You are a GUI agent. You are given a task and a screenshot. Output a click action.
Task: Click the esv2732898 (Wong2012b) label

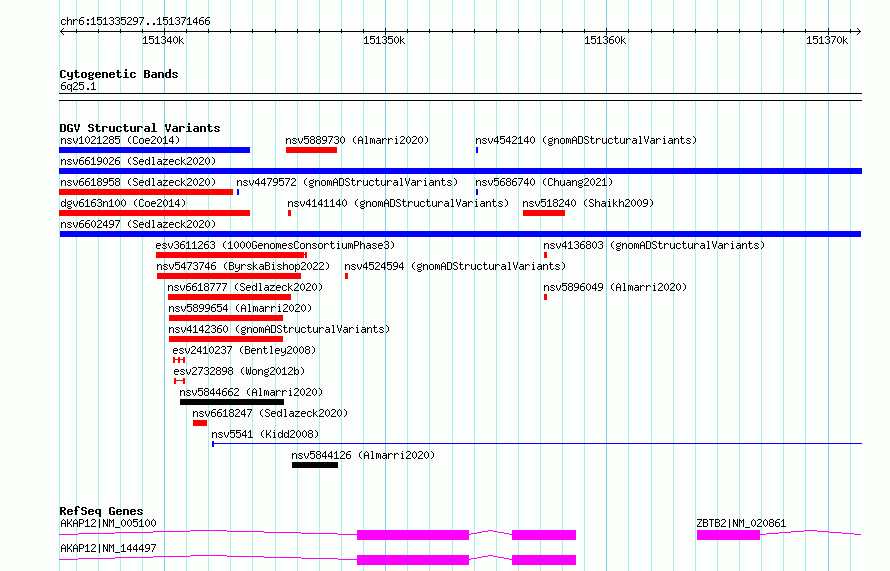point(239,371)
